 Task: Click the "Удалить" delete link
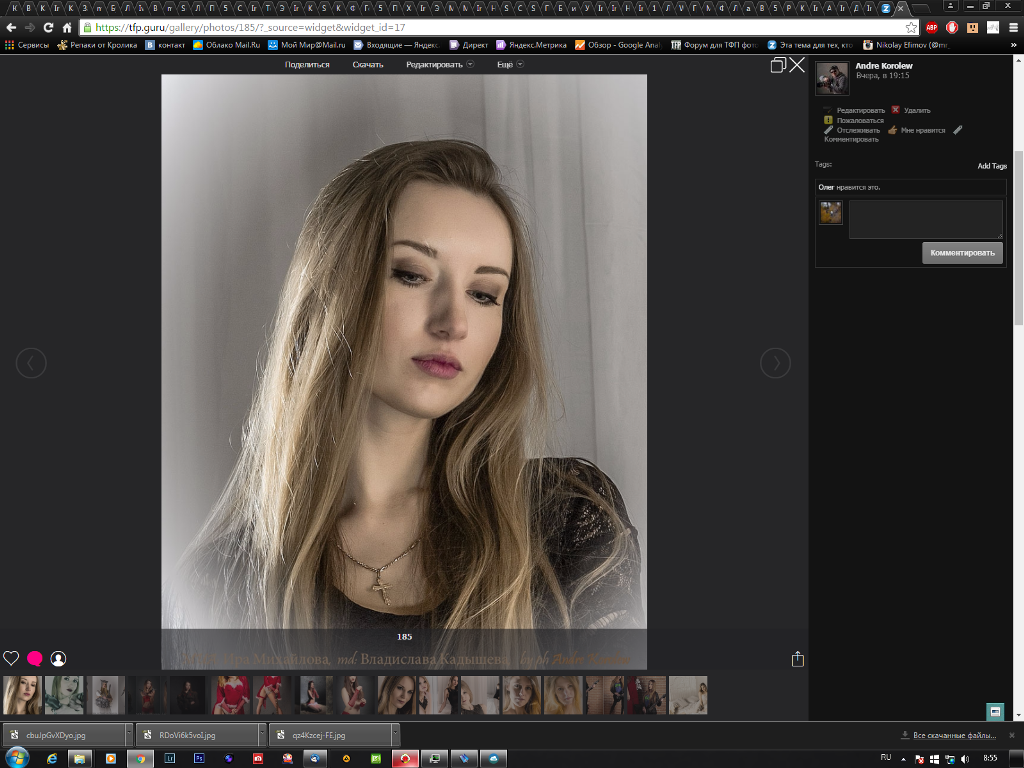[x=916, y=110]
